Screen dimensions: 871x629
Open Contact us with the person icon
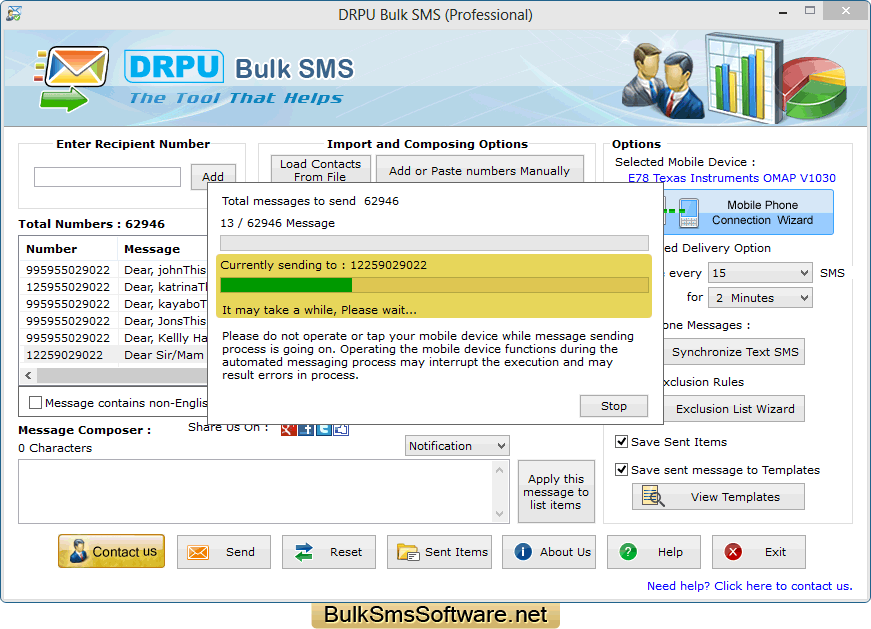pos(112,551)
